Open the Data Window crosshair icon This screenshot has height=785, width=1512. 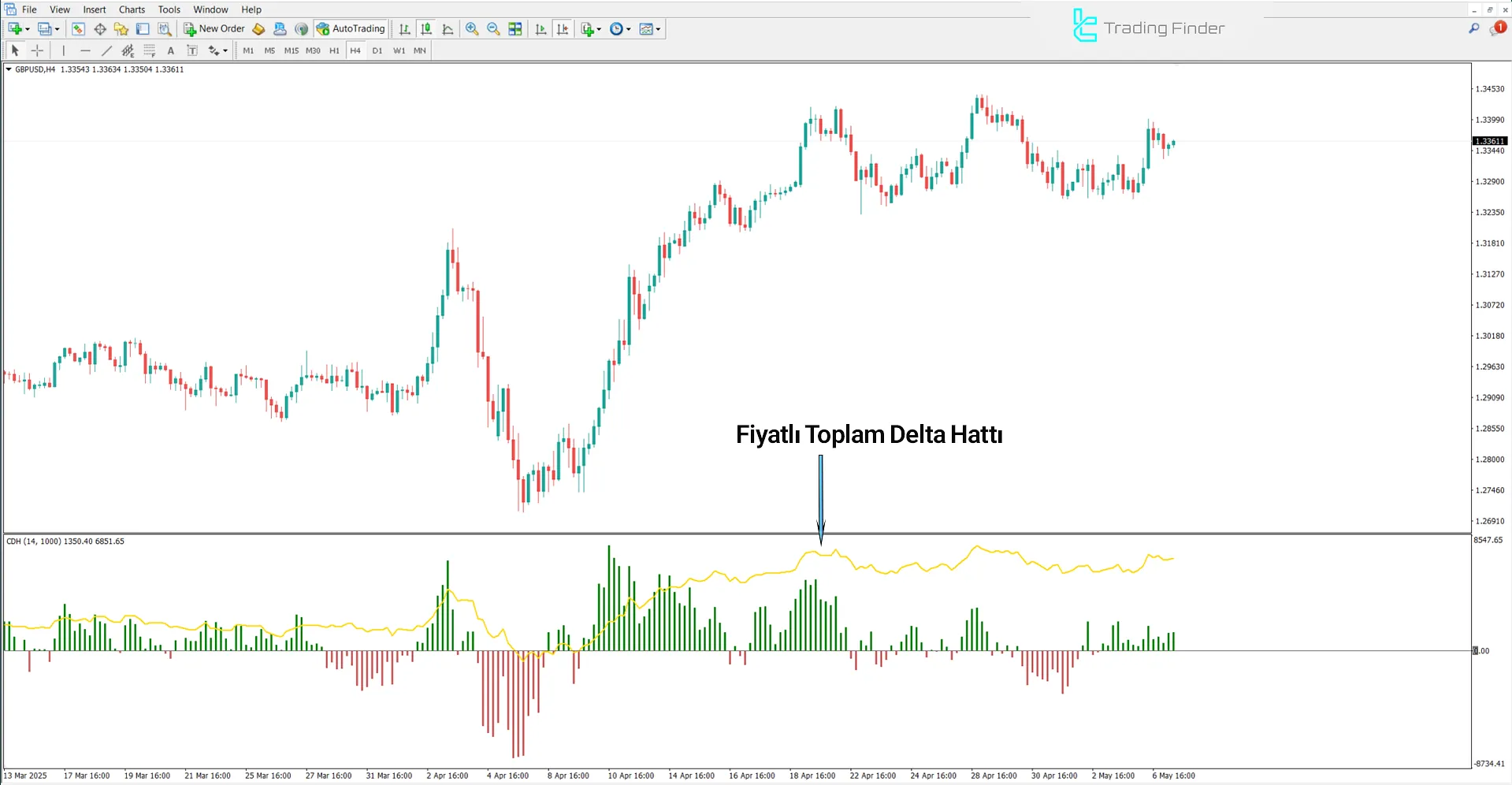pyautogui.click(x=100, y=29)
